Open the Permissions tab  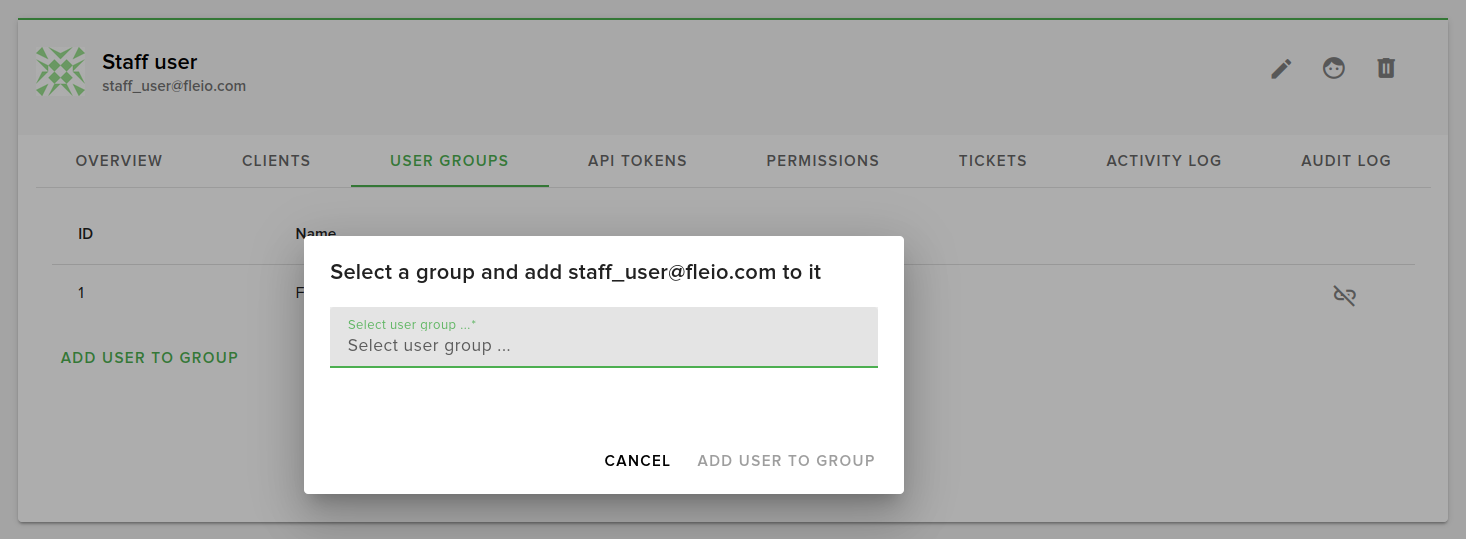[x=822, y=161]
